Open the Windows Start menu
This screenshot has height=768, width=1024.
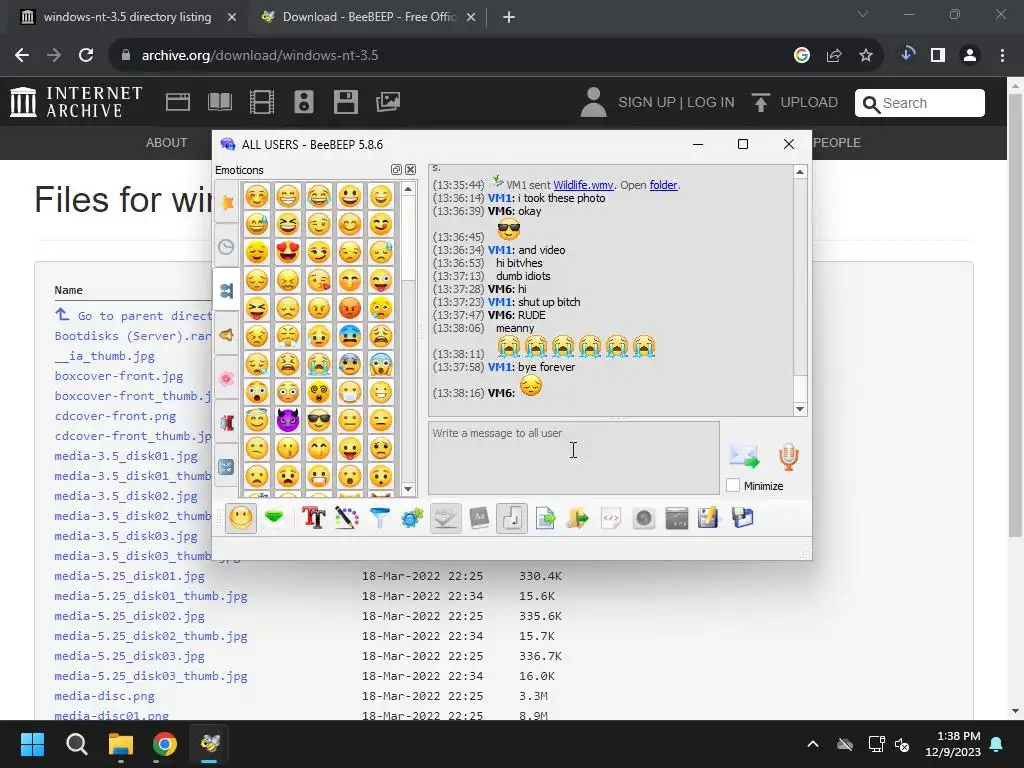[x=32, y=744]
